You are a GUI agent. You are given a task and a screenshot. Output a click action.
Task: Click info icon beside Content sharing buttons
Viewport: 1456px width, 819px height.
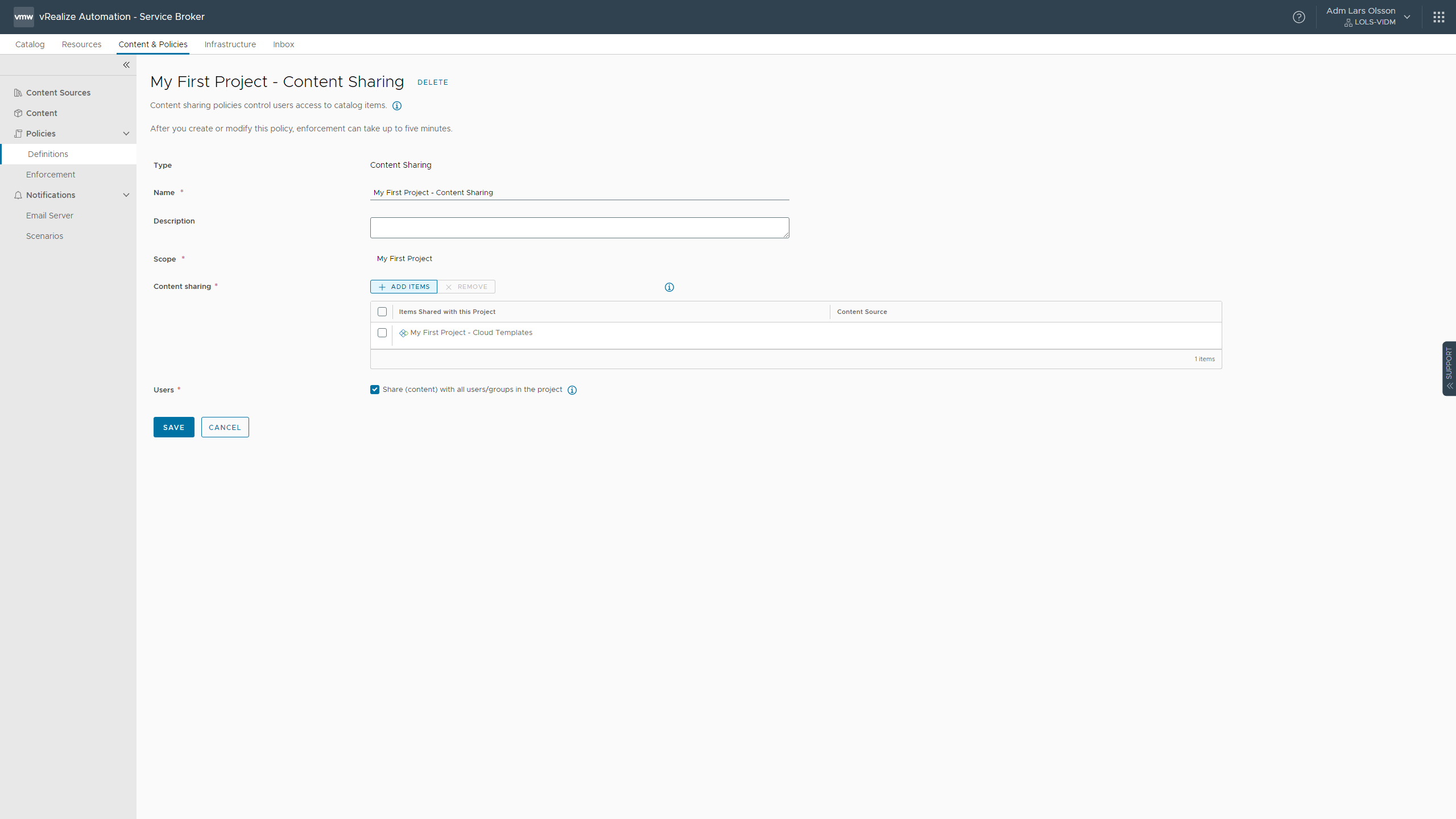tap(669, 287)
